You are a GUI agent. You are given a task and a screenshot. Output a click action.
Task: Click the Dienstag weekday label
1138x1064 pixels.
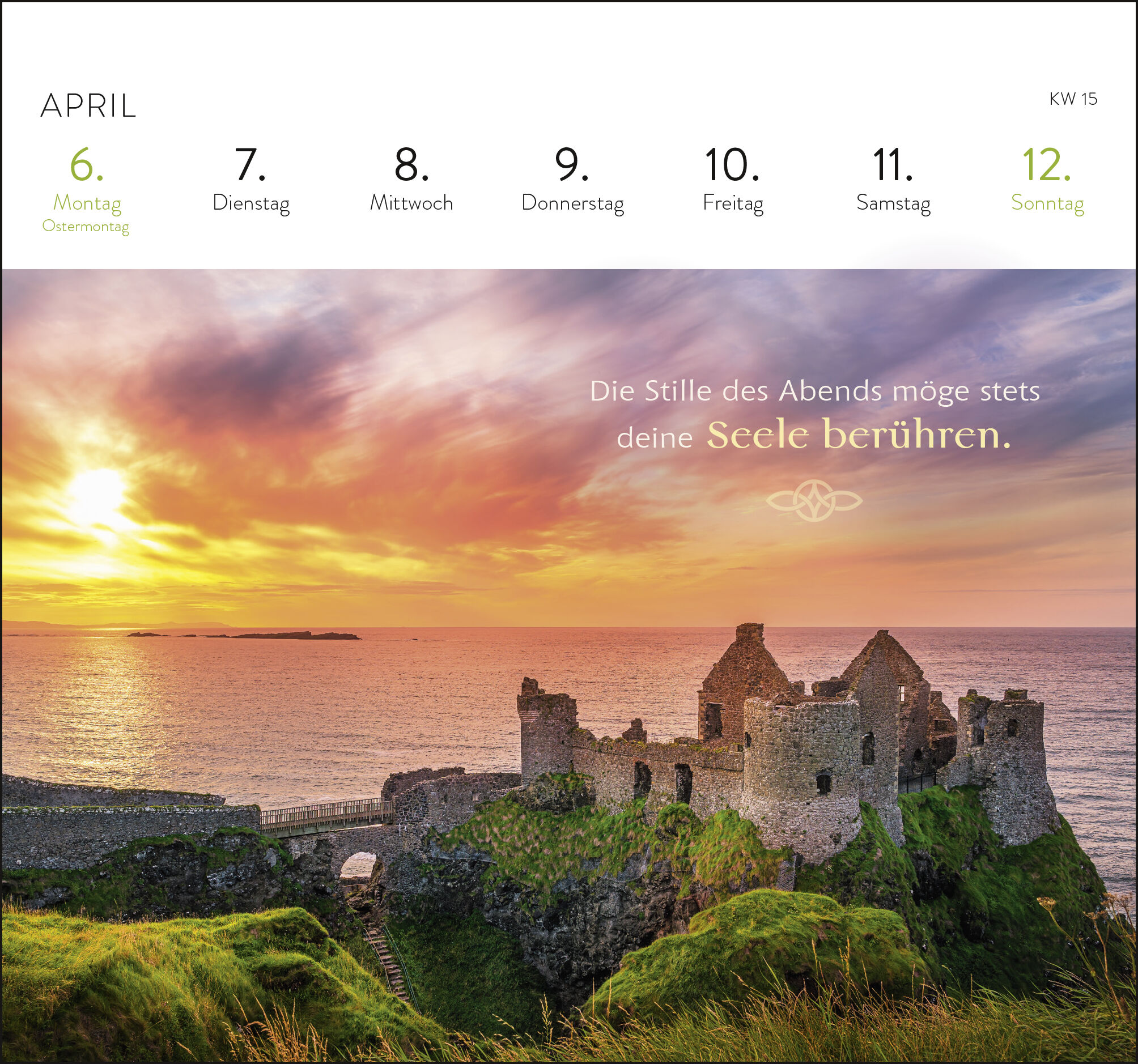(250, 203)
